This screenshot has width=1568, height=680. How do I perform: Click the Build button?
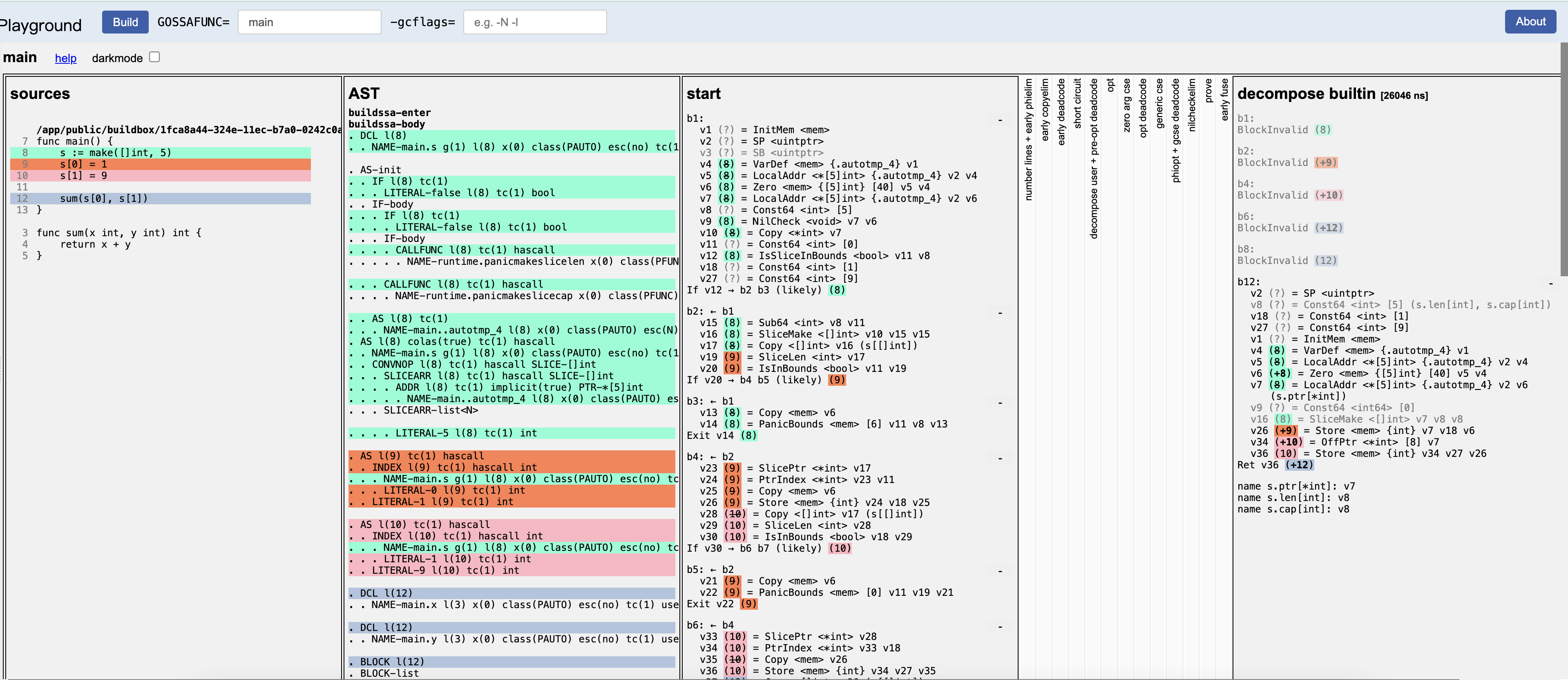click(125, 22)
